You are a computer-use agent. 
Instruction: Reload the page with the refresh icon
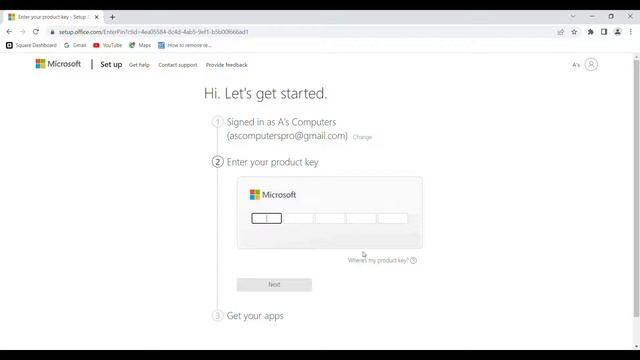point(36,32)
